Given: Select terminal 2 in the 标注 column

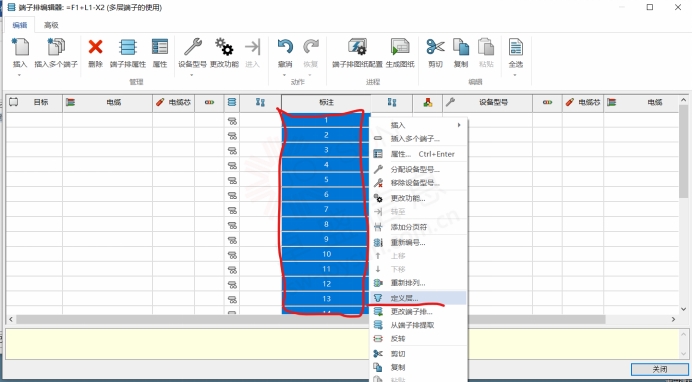Looking at the screenshot, I should click(326, 135).
